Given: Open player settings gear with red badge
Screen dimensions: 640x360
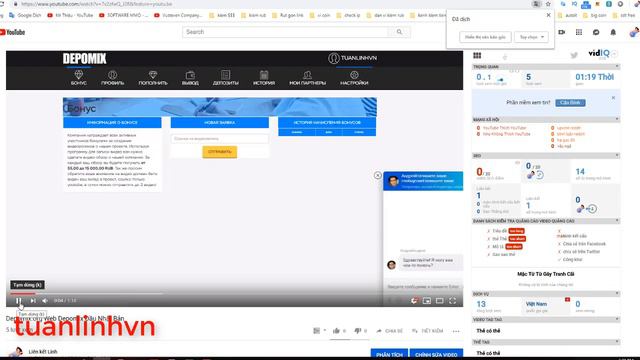Looking at the screenshot, I should click(x=414, y=301).
